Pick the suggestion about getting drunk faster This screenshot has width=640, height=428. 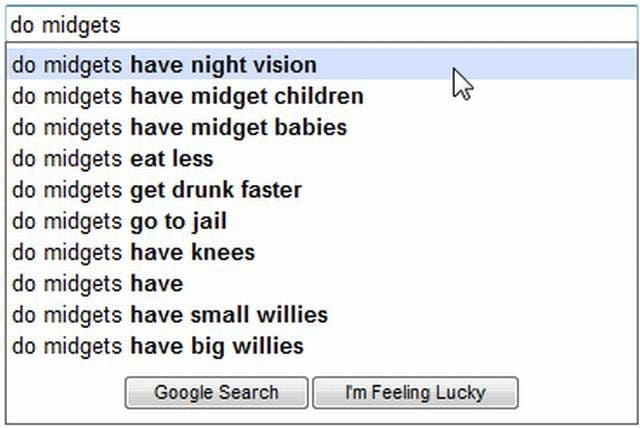[x=156, y=190]
